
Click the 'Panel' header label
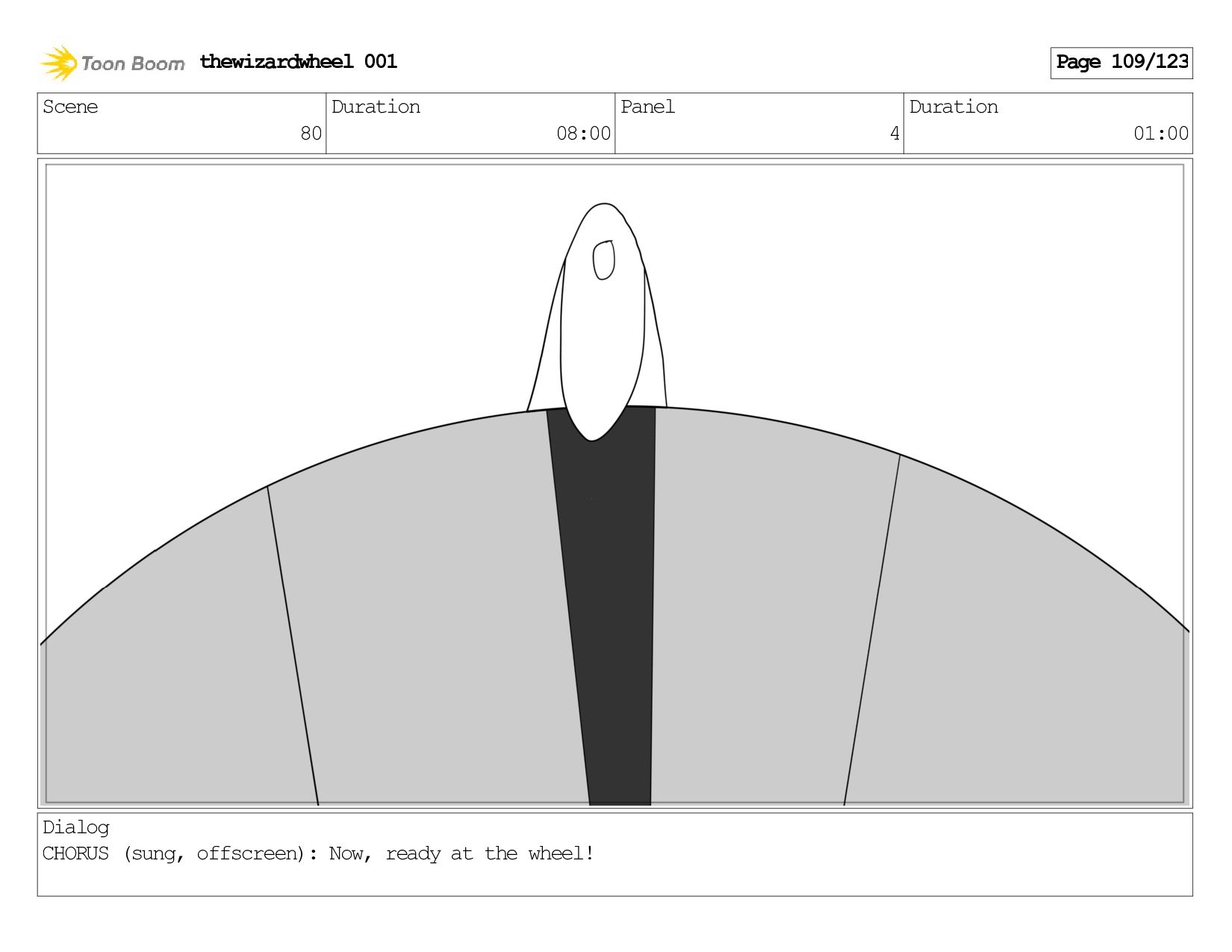click(x=647, y=107)
